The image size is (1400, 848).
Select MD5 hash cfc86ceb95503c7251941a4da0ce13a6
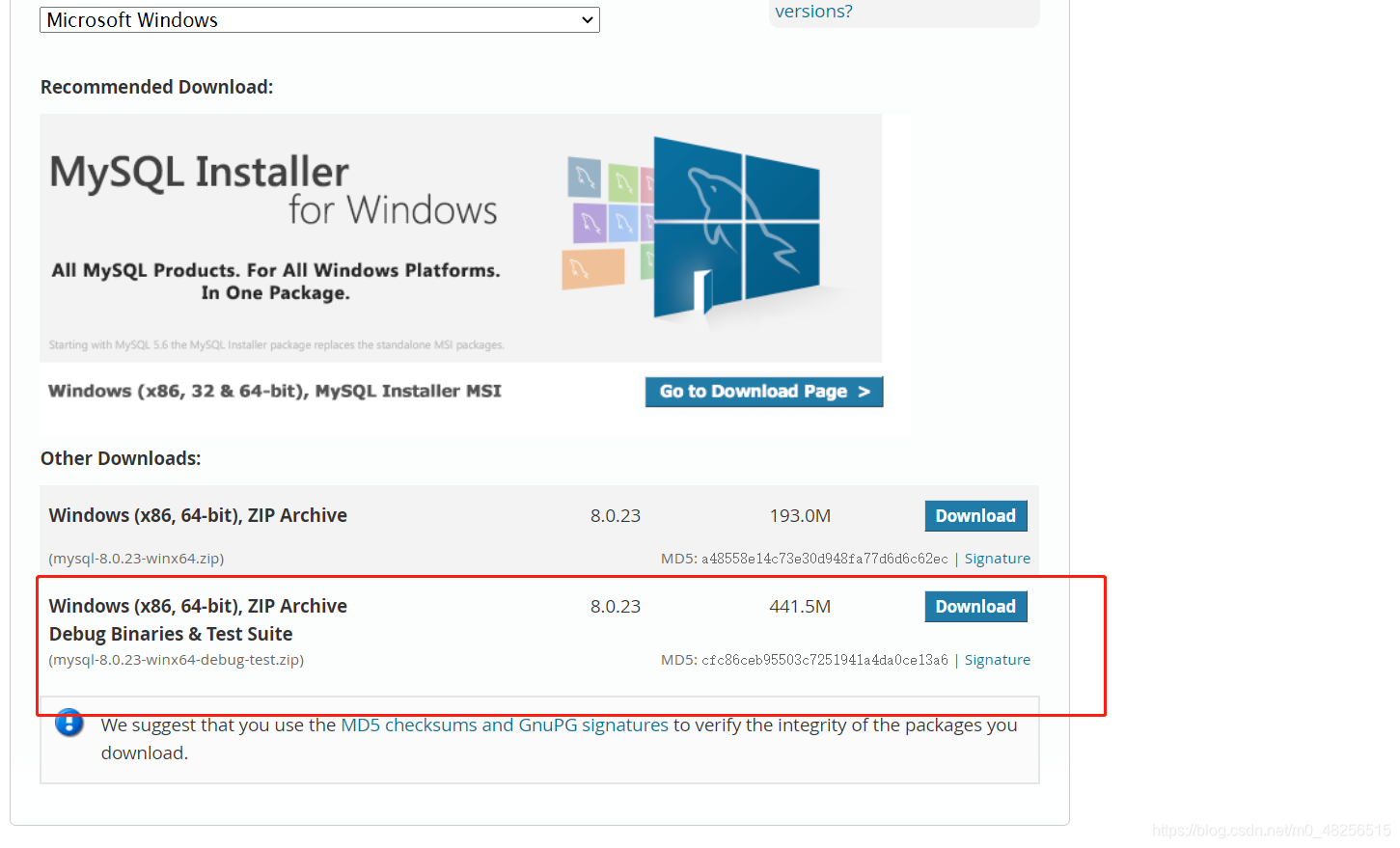coord(825,660)
